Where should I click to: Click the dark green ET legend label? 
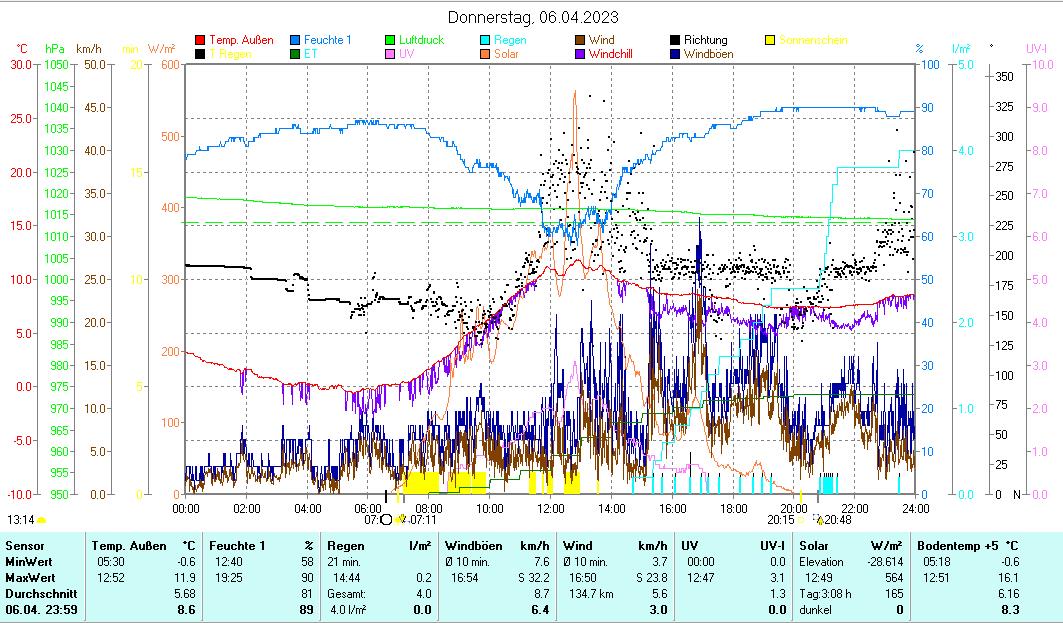[x=311, y=54]
